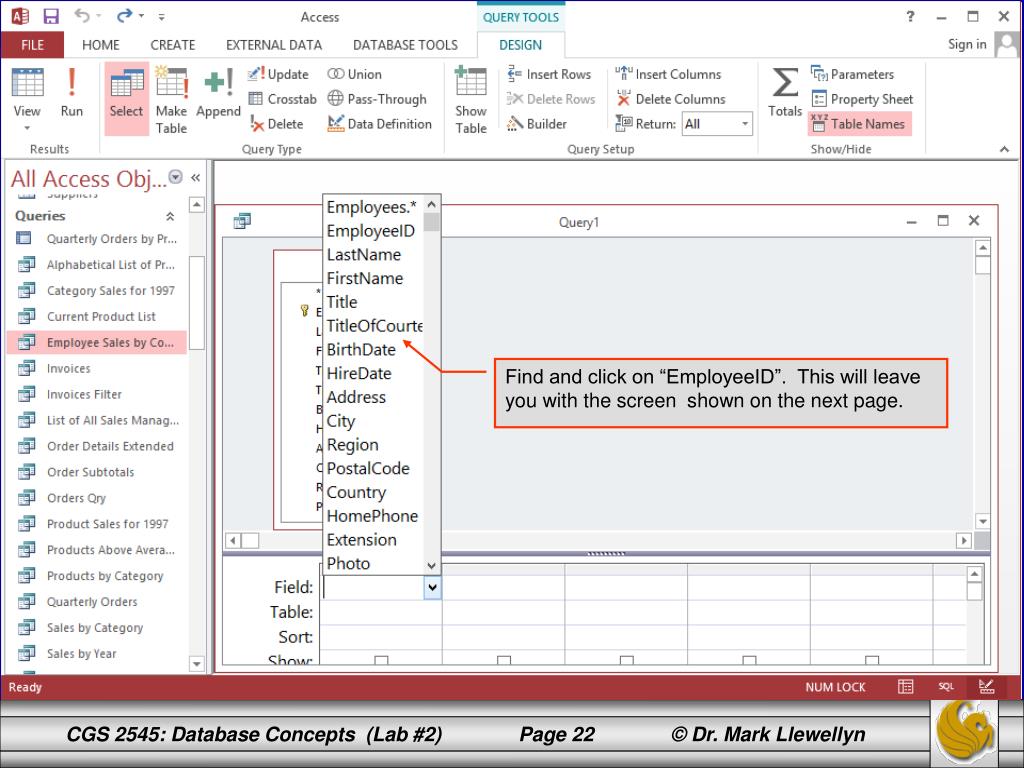Open Microsoft Access Help question mark

(910, 17)
